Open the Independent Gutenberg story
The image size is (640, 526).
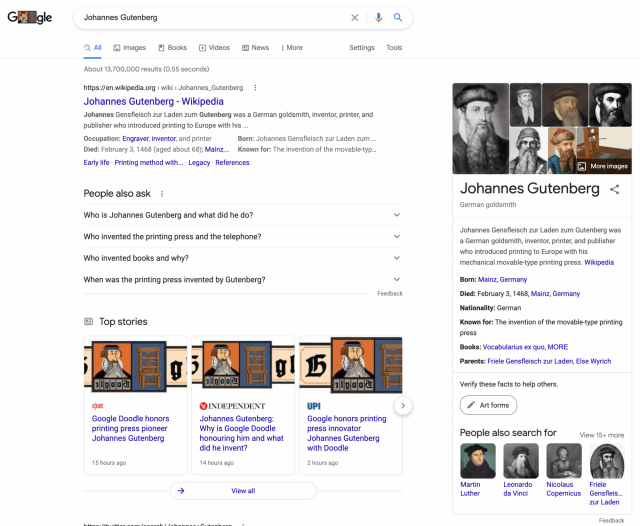coord(241,433)
